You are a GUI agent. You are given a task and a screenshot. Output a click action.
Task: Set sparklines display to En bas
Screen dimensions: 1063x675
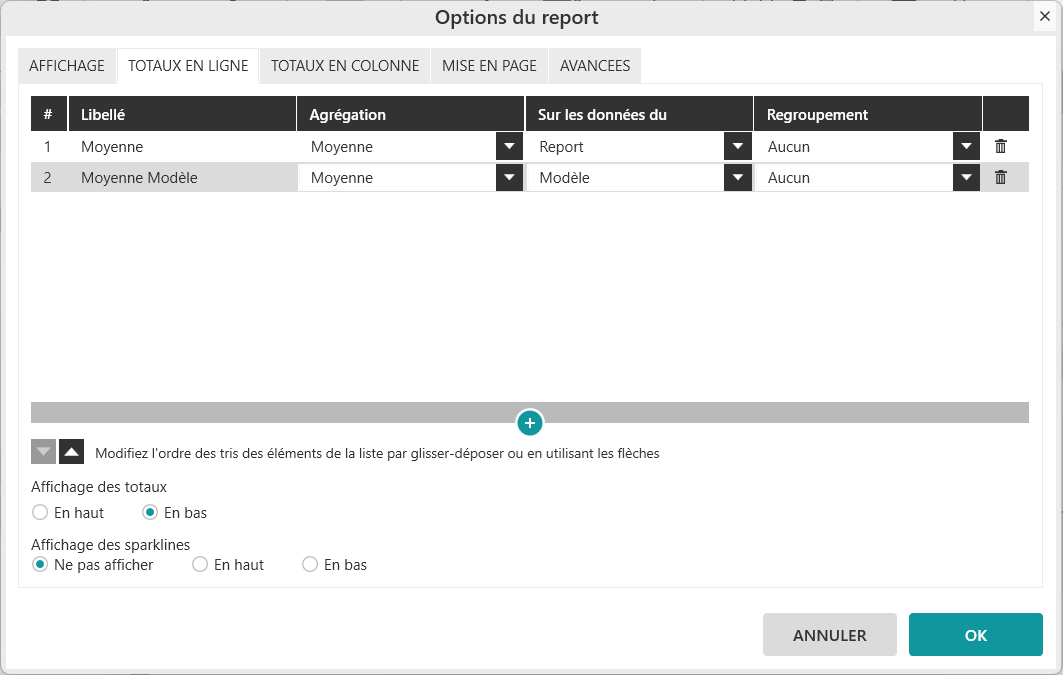click(x=310, y=565)
